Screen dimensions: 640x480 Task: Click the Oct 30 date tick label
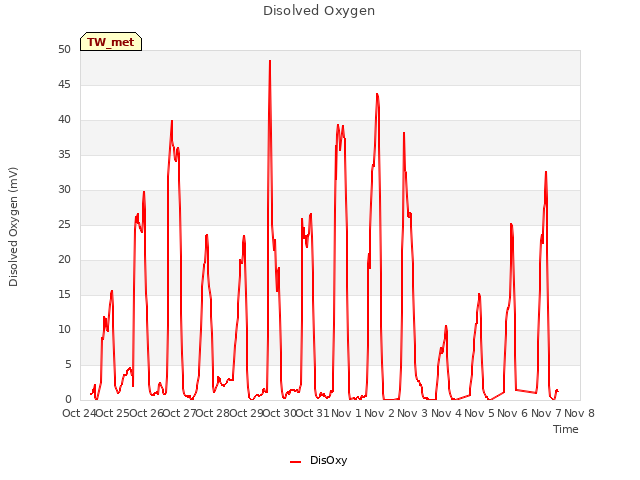[280, 413]
